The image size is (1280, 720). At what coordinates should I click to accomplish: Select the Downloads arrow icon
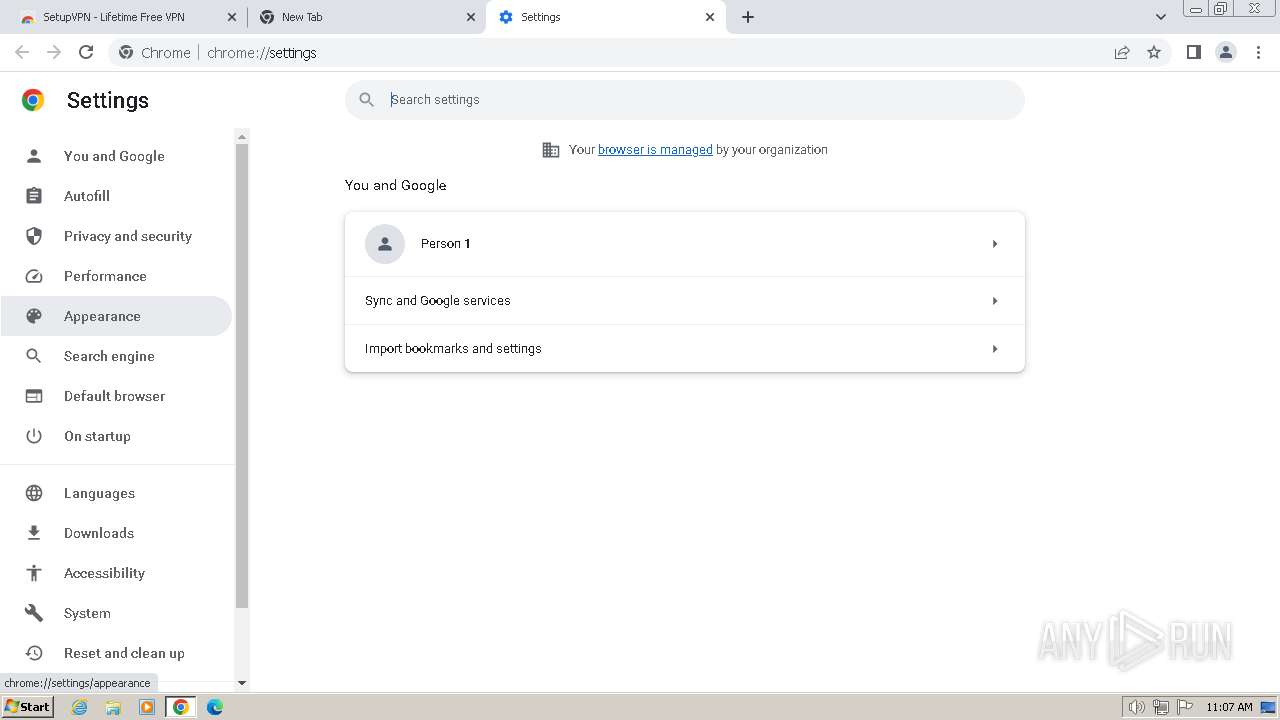point(34,533)
